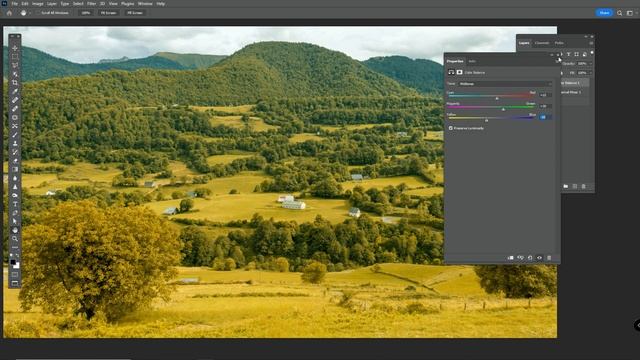Viewport: 640px width, 360px height.
Task: Select the Eraser tool
Action: [15, 160]
